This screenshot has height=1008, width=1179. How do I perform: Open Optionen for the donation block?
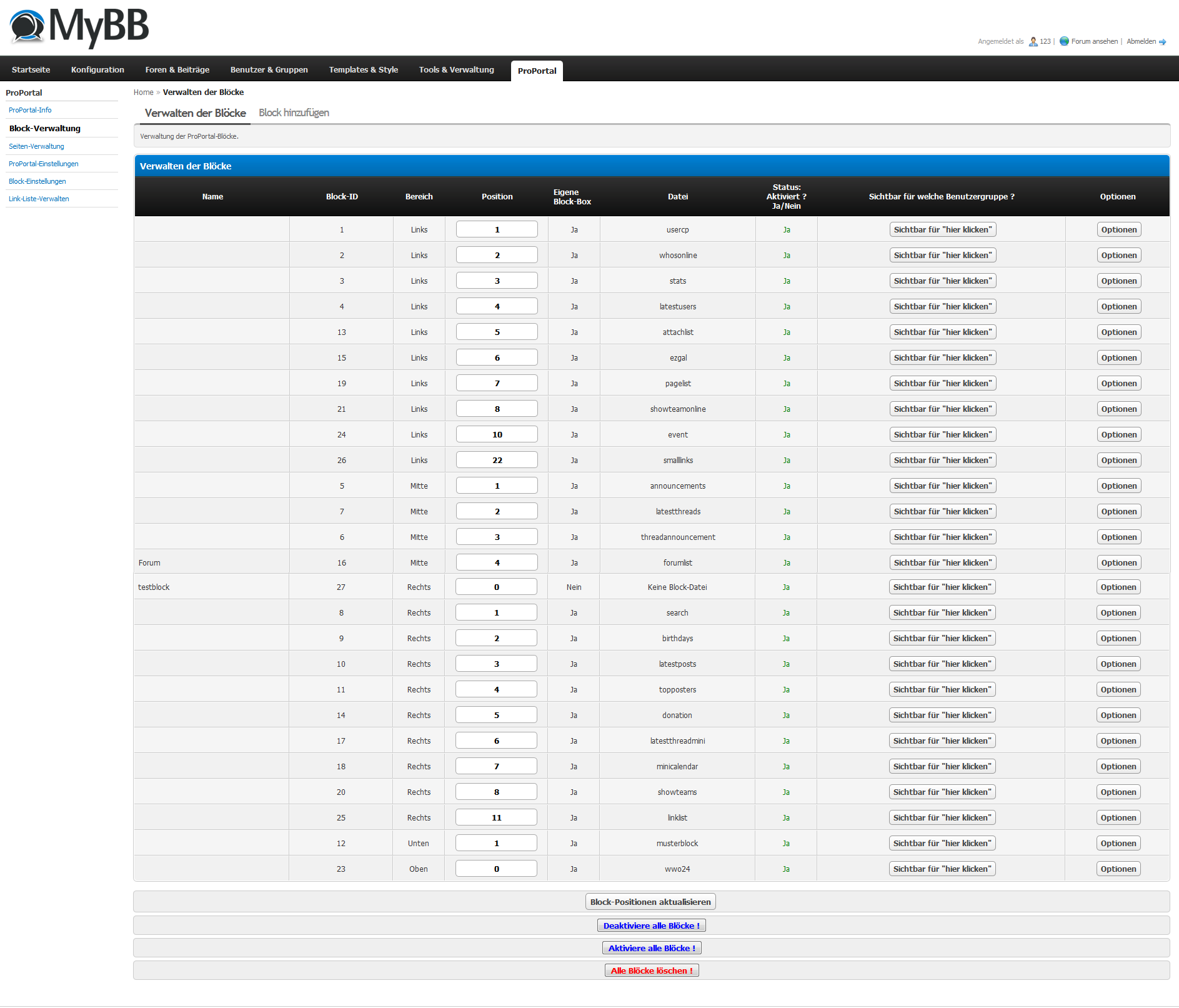coord(1118,715)
